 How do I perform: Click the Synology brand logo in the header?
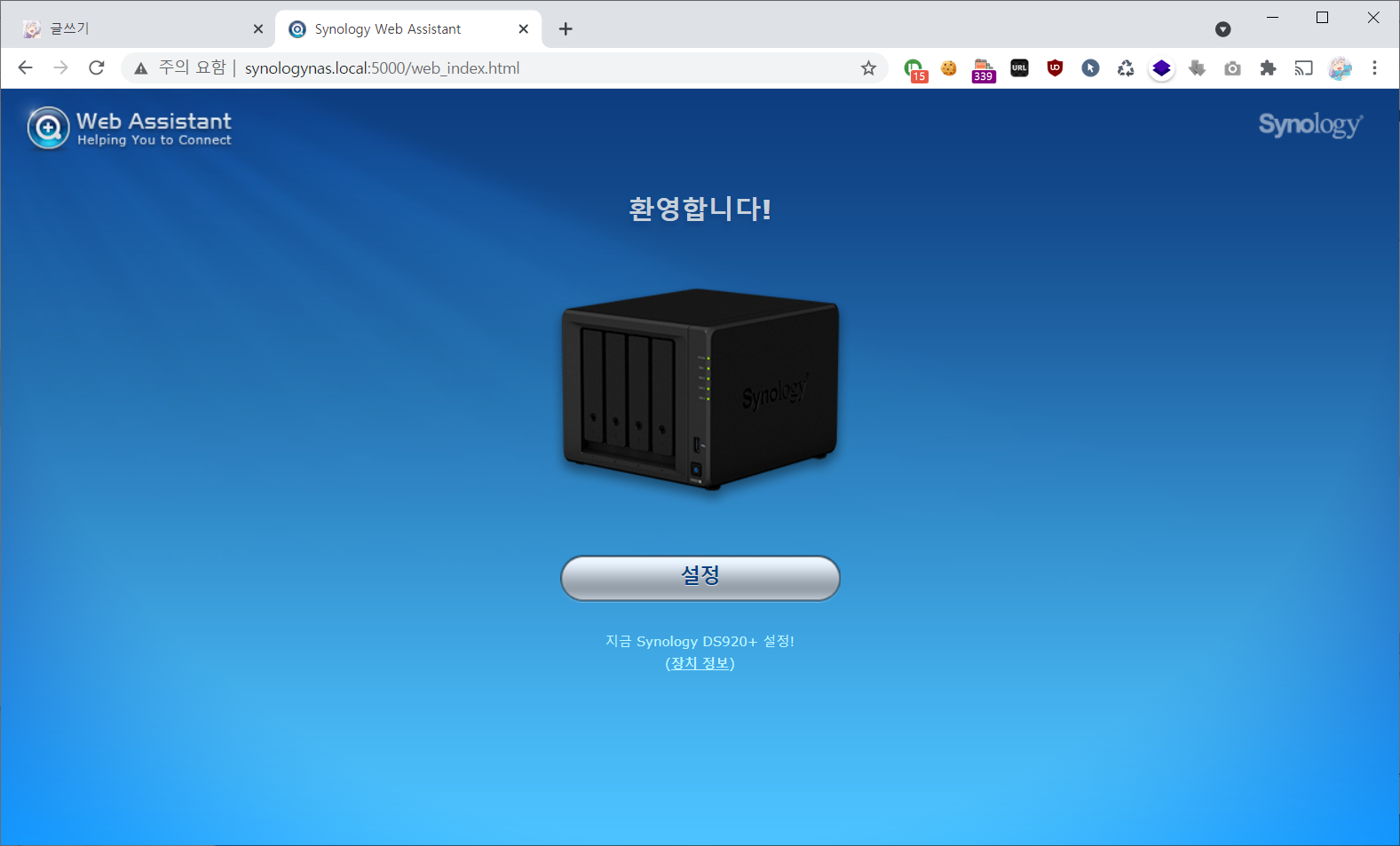coord(1310,124)
